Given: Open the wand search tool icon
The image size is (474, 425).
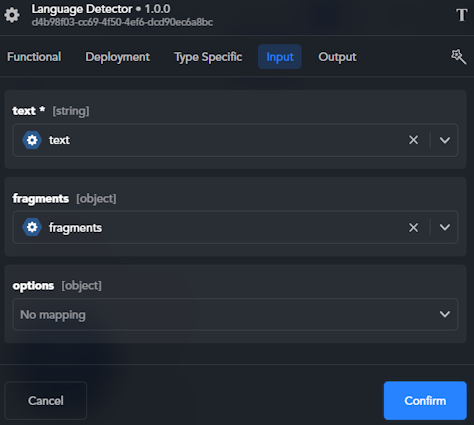Looking at the screenshot, I should [459, 57].
